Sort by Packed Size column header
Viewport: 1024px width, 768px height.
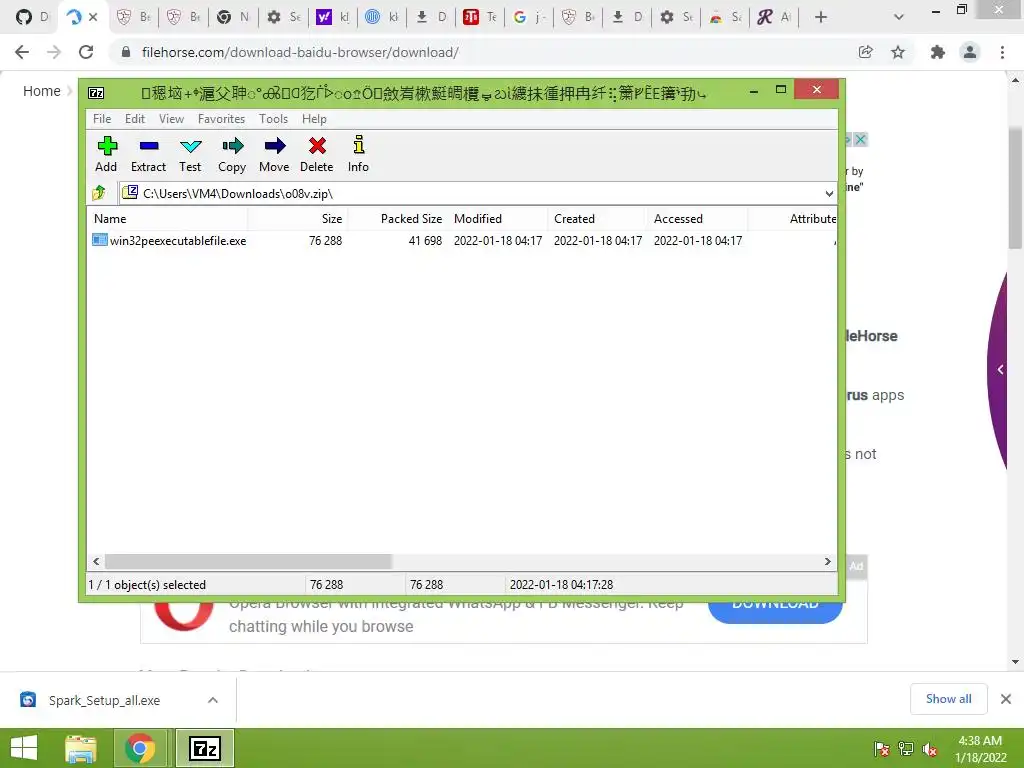tap(398, 219)
